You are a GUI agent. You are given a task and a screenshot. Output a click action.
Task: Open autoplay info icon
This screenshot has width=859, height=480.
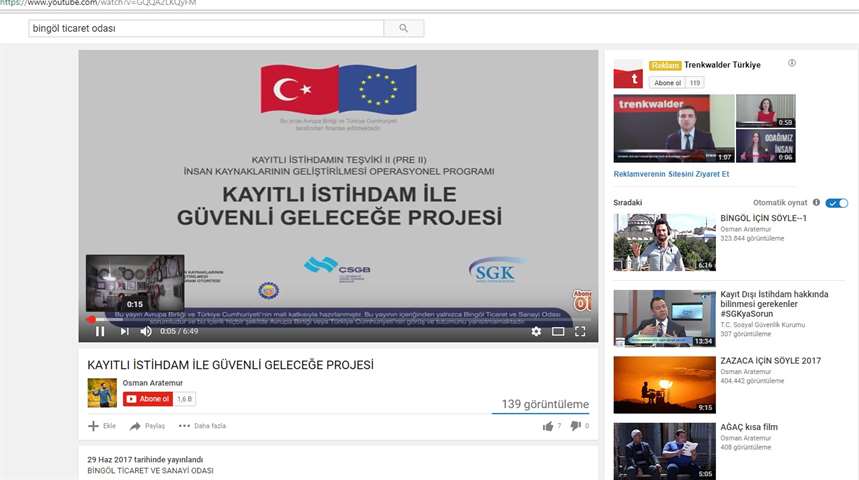(816, 203)
